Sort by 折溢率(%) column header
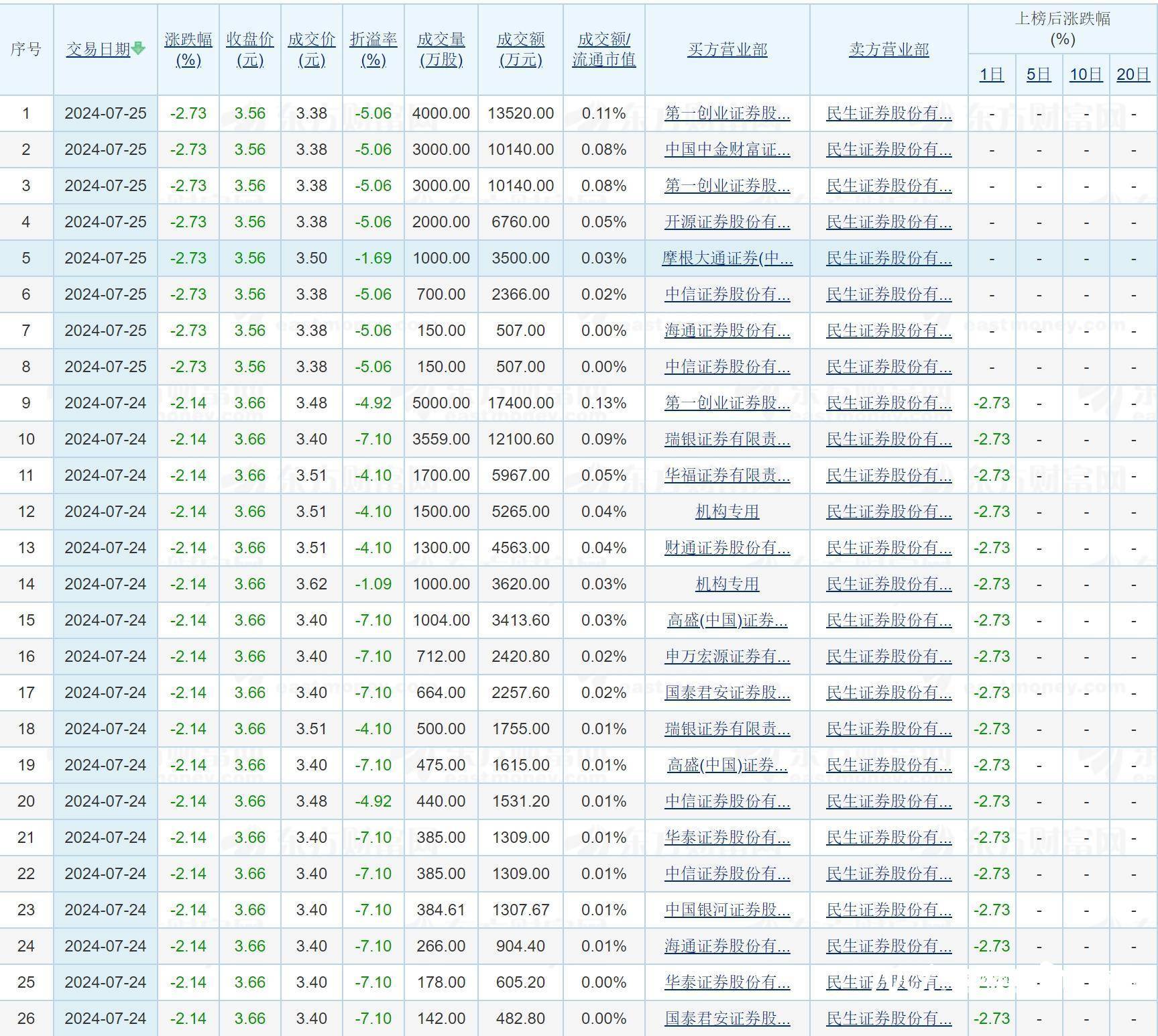Screen dimensions: 1158x1036 click(x=373, y=50)
